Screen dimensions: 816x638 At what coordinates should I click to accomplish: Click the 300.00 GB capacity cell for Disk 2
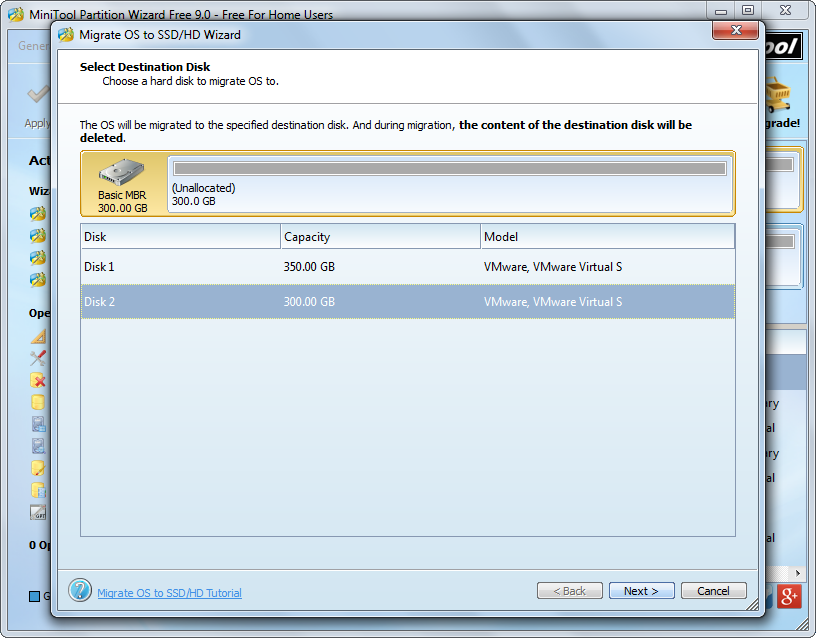(309, 302)
